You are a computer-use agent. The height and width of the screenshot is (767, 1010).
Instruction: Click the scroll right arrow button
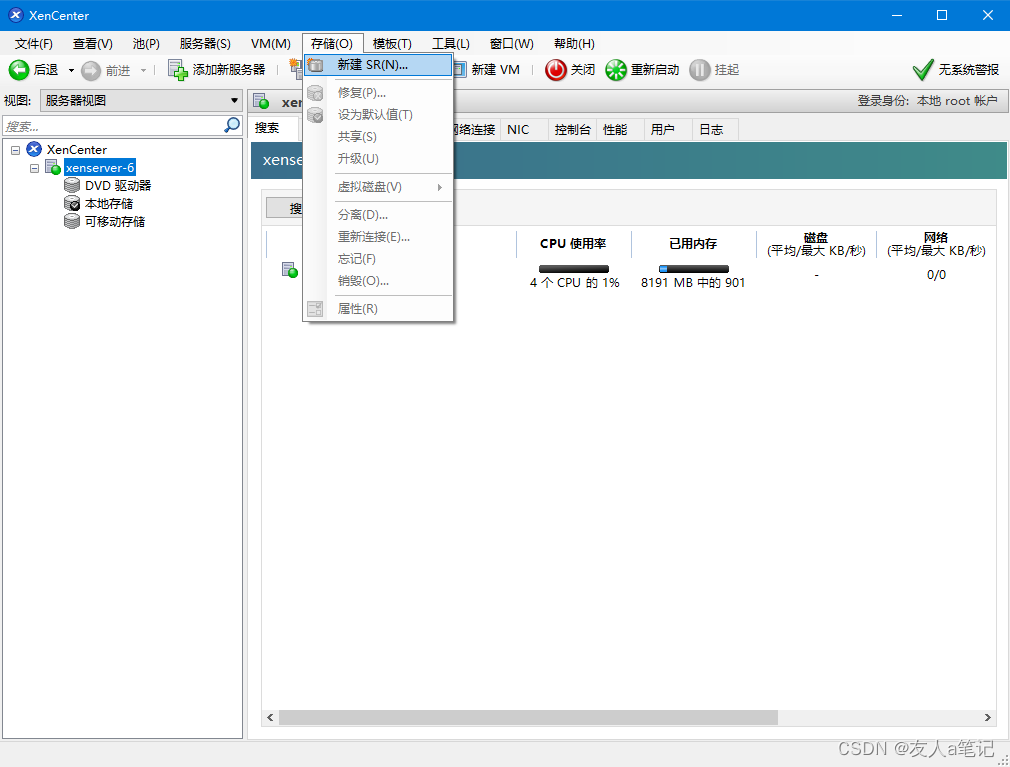tap(988, 717)
